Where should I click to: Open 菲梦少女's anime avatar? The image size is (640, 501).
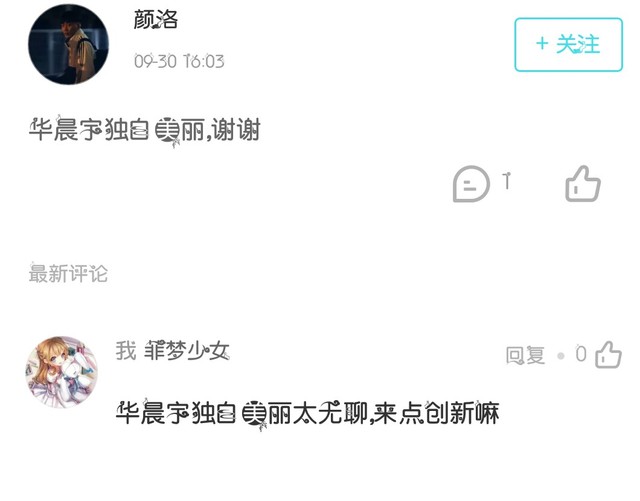(x=62, y=372)
